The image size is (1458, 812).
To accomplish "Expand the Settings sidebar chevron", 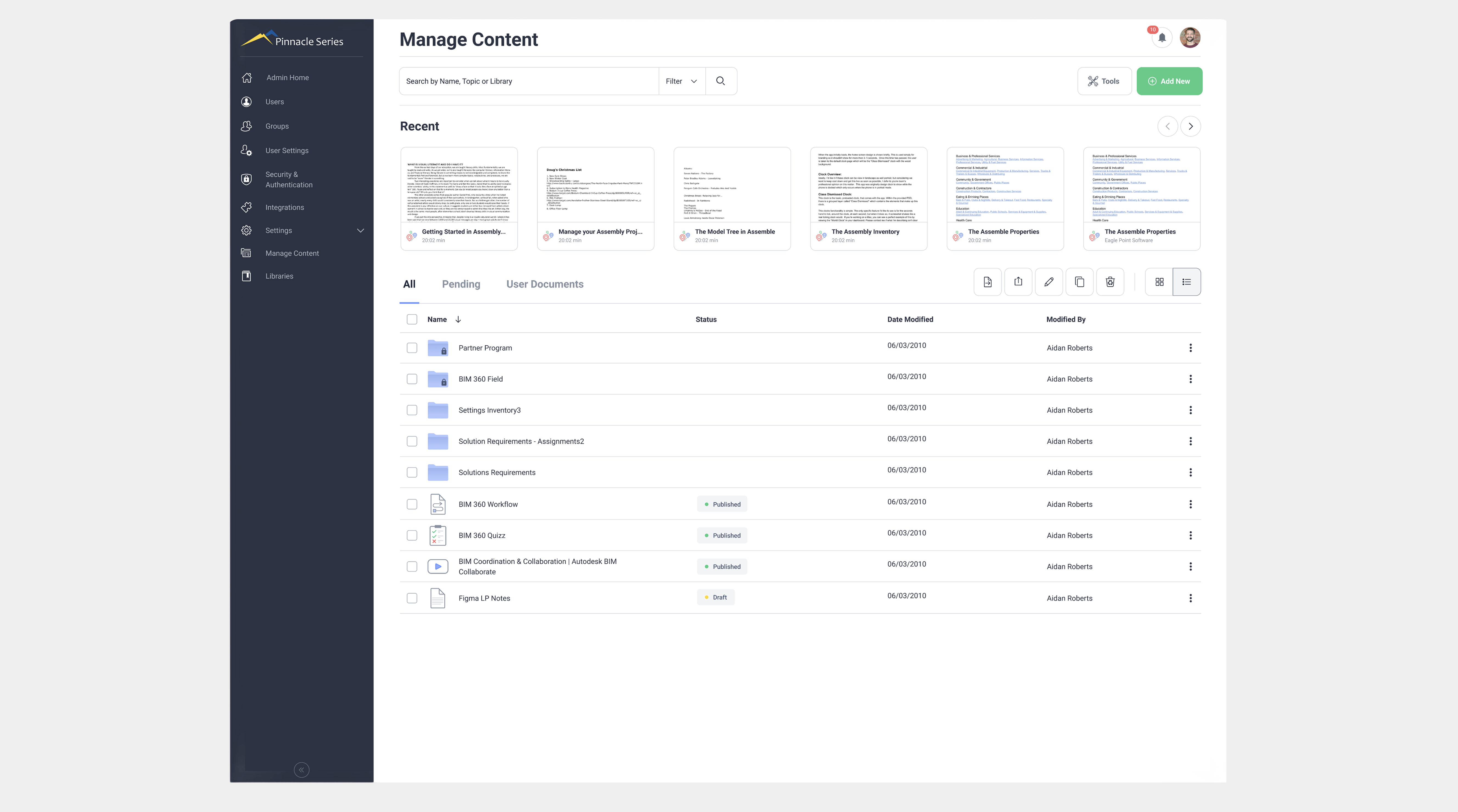I will point(361,230).
